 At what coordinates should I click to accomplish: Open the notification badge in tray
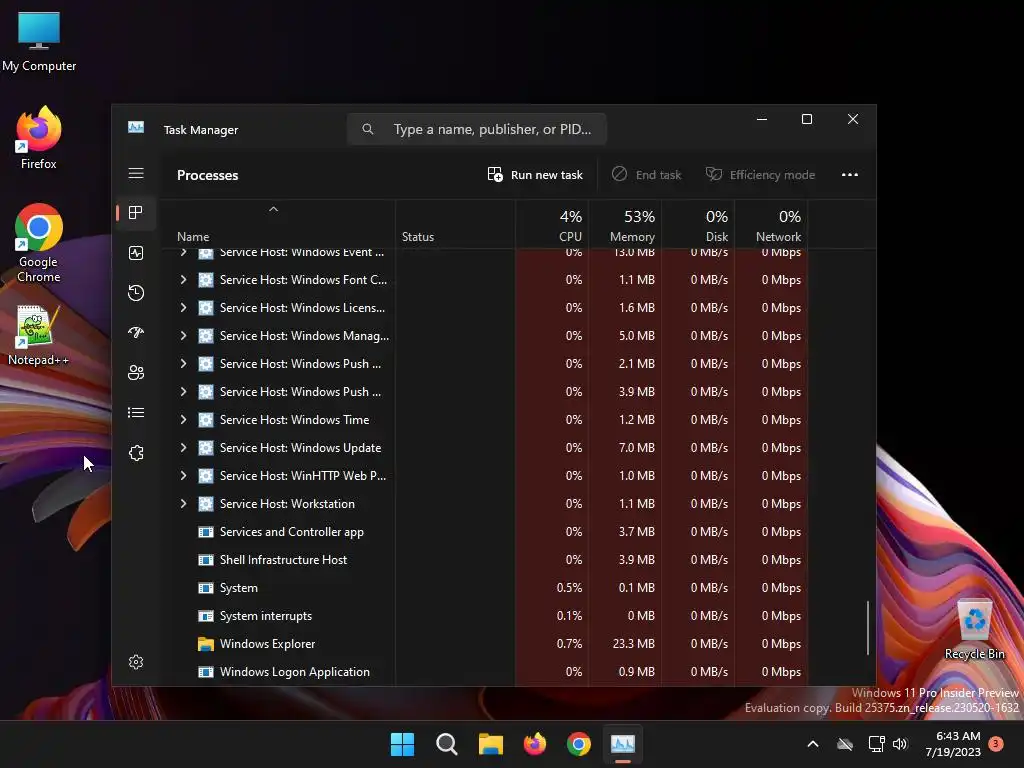click(996, 744)
